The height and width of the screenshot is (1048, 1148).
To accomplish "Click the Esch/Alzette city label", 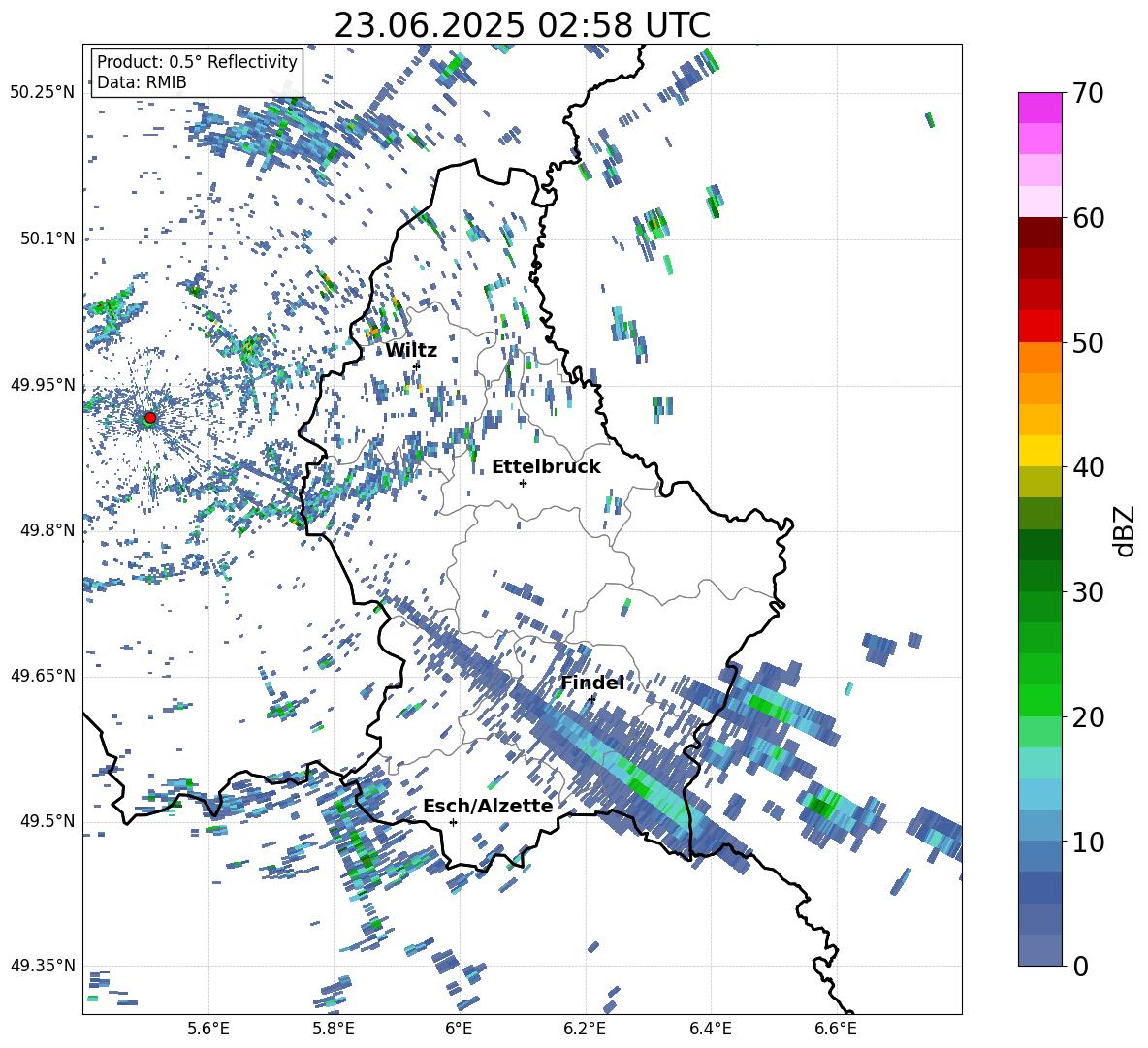I will click(488, 806).
